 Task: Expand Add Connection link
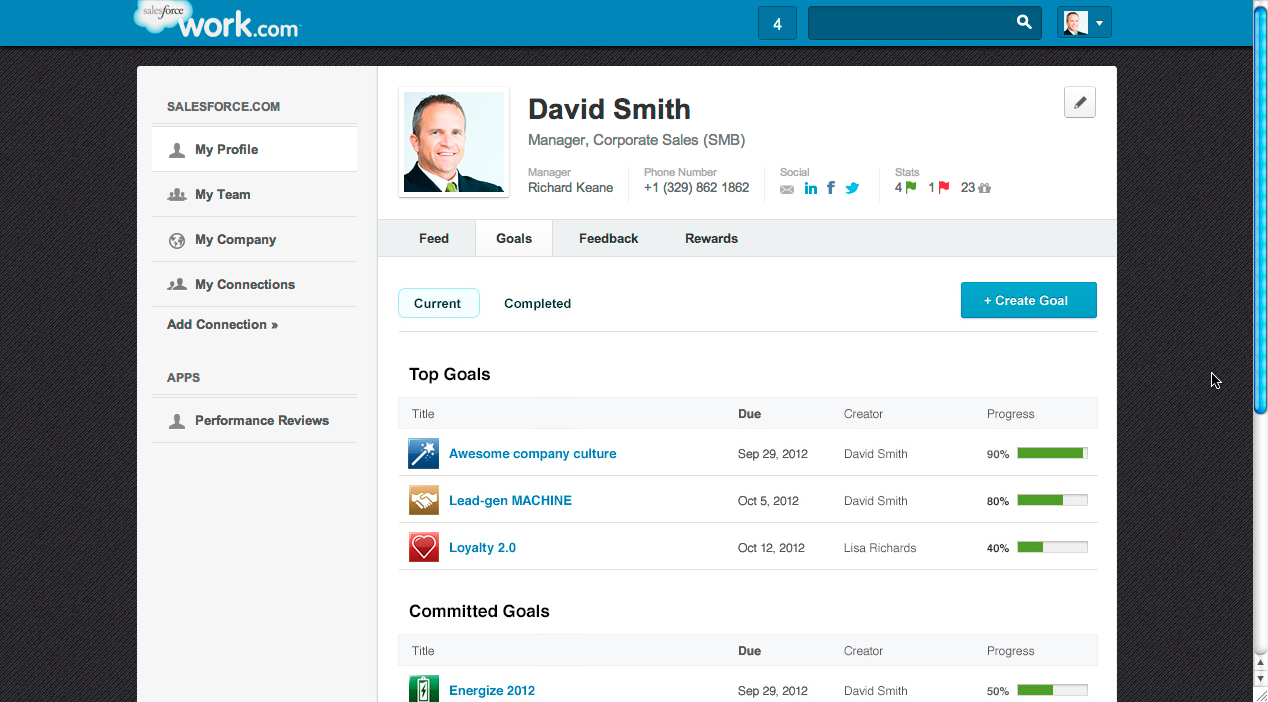(222, 325)
